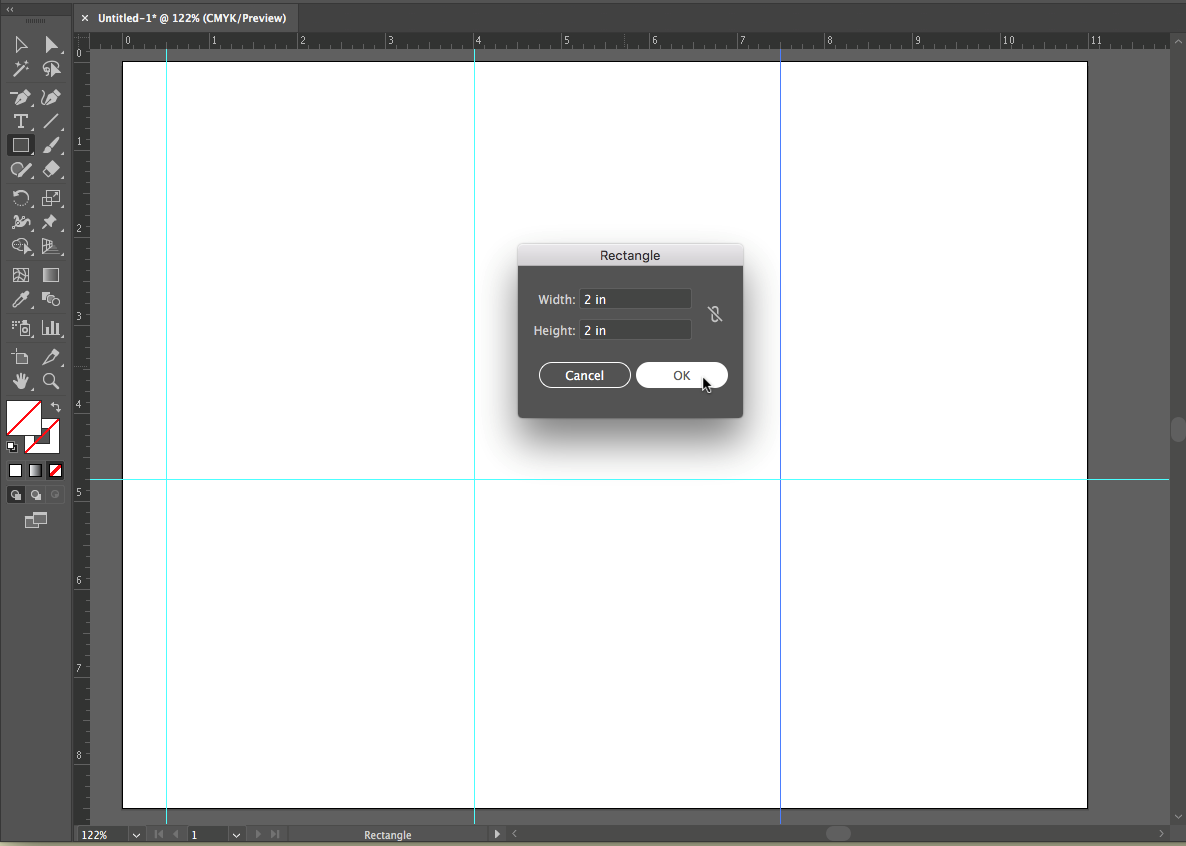The width and height of the screenshot is (1186, 846).
Task: Open the artboard number dropdown
Action: point(237,835)
